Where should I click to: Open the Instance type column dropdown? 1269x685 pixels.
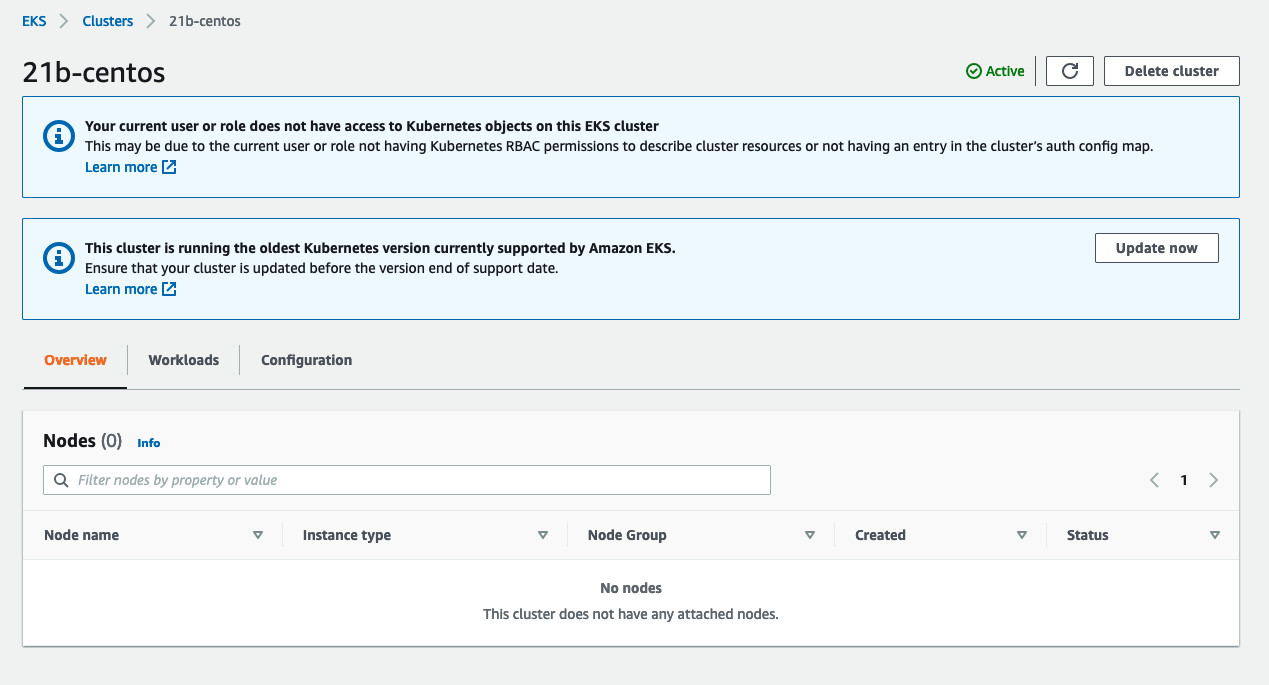[x=543, y=535]
